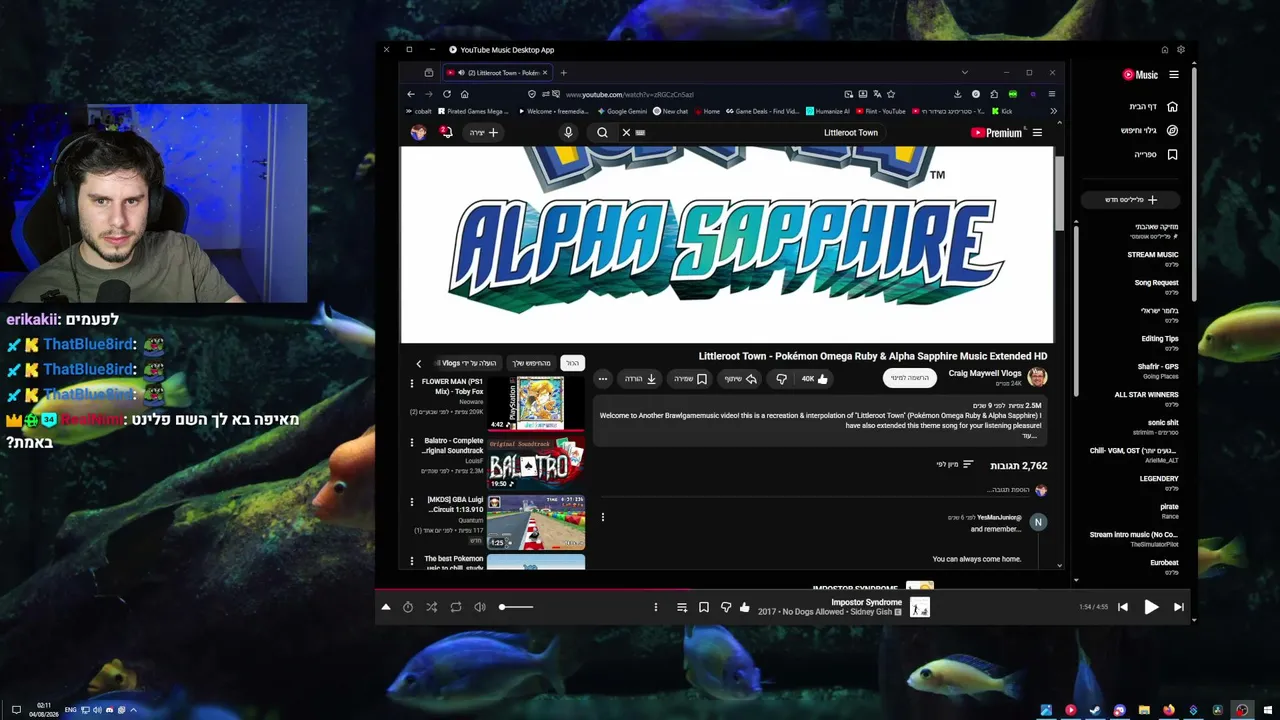The image size is (1280, 720).
Task: Open options for FLOWER MAN video
Action: (411, 383)
